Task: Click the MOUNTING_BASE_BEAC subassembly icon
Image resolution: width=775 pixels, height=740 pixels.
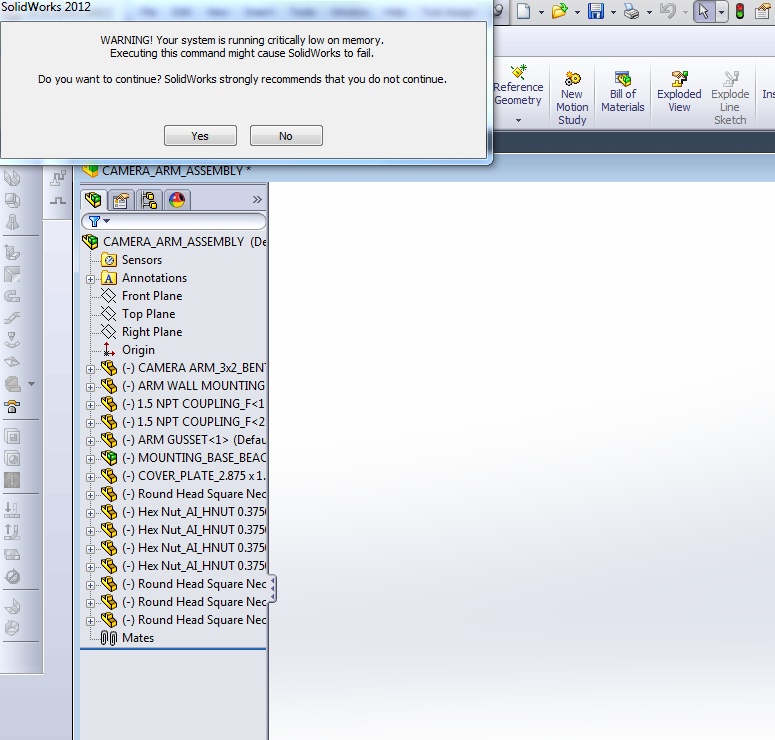Action: click(109, 458)
